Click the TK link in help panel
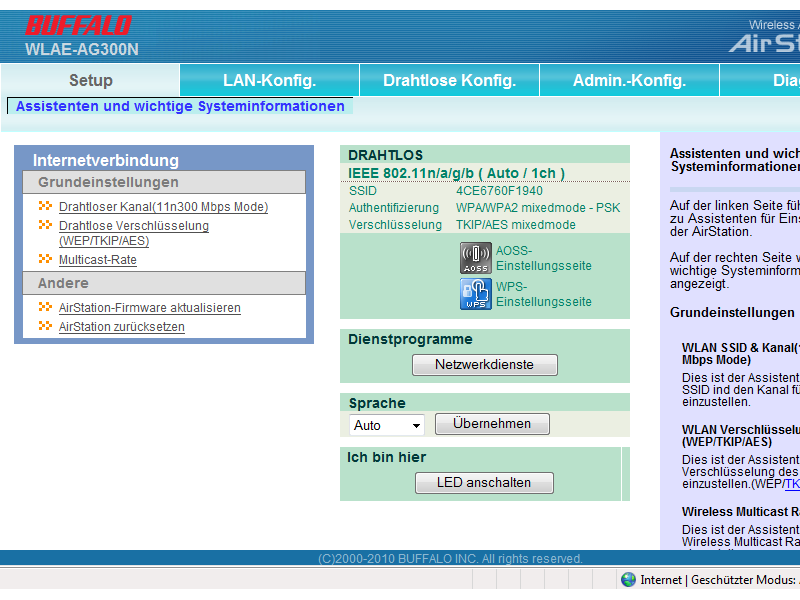 point(792,484)
